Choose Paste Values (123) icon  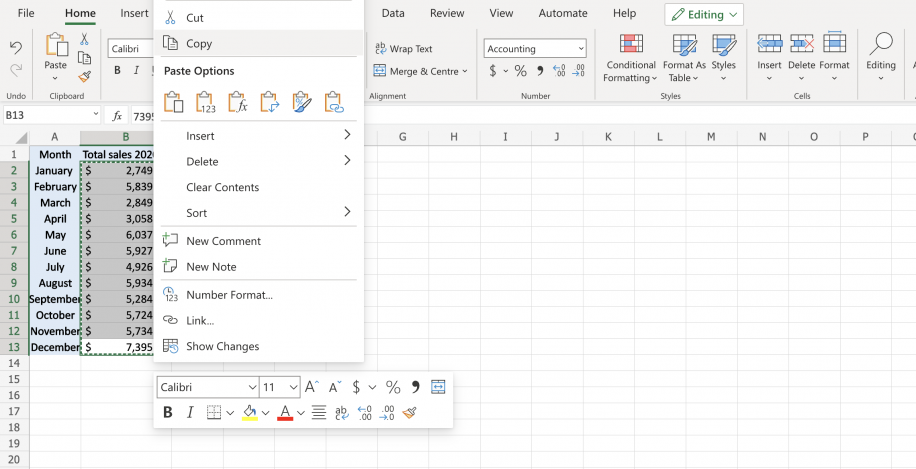coord(206,102)
